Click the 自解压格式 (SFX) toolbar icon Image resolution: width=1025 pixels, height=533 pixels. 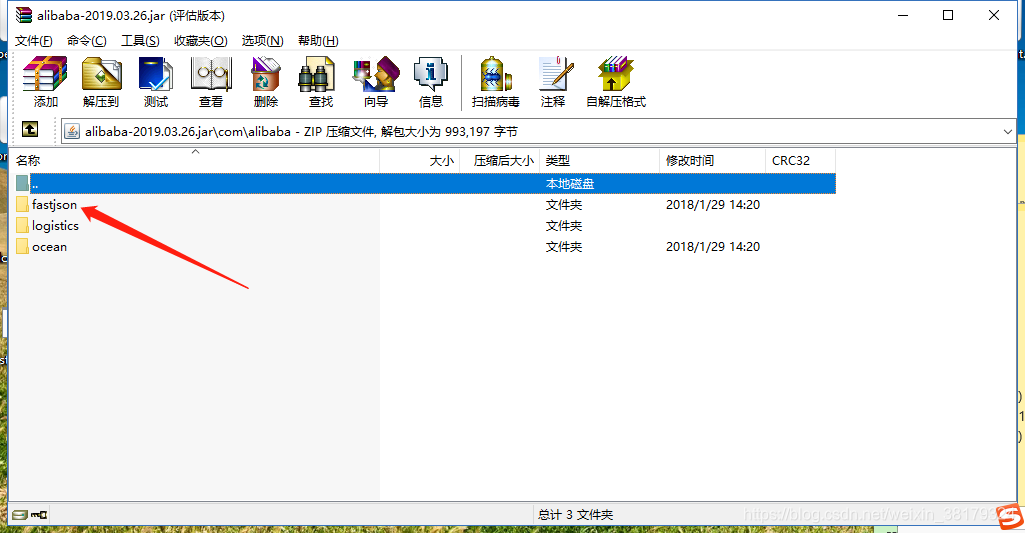[x=615, y=73]
